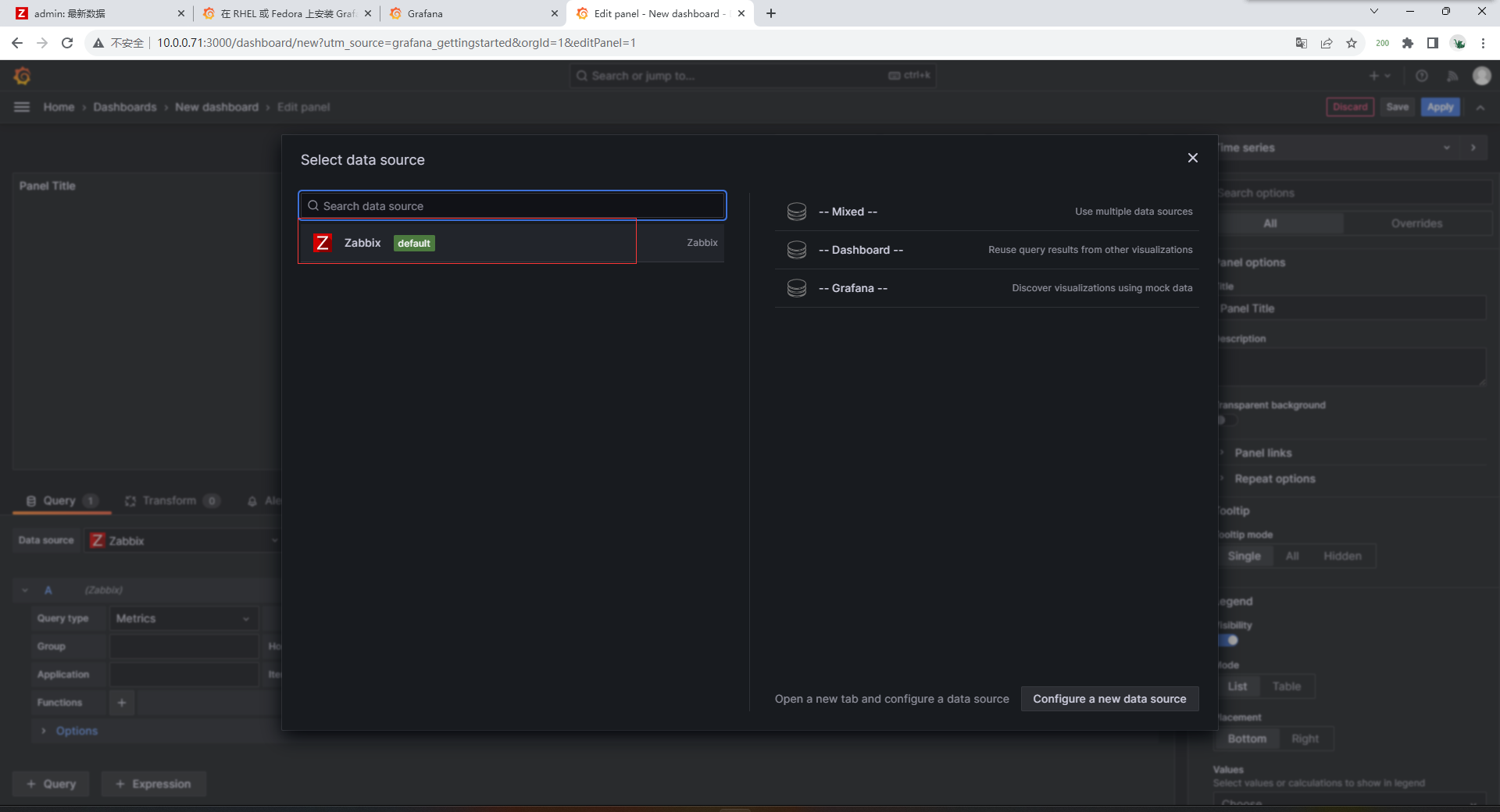The height and width of the screenshot is (812, 1500).
Task: Select List legend mode
Action: pos(1237,686)
